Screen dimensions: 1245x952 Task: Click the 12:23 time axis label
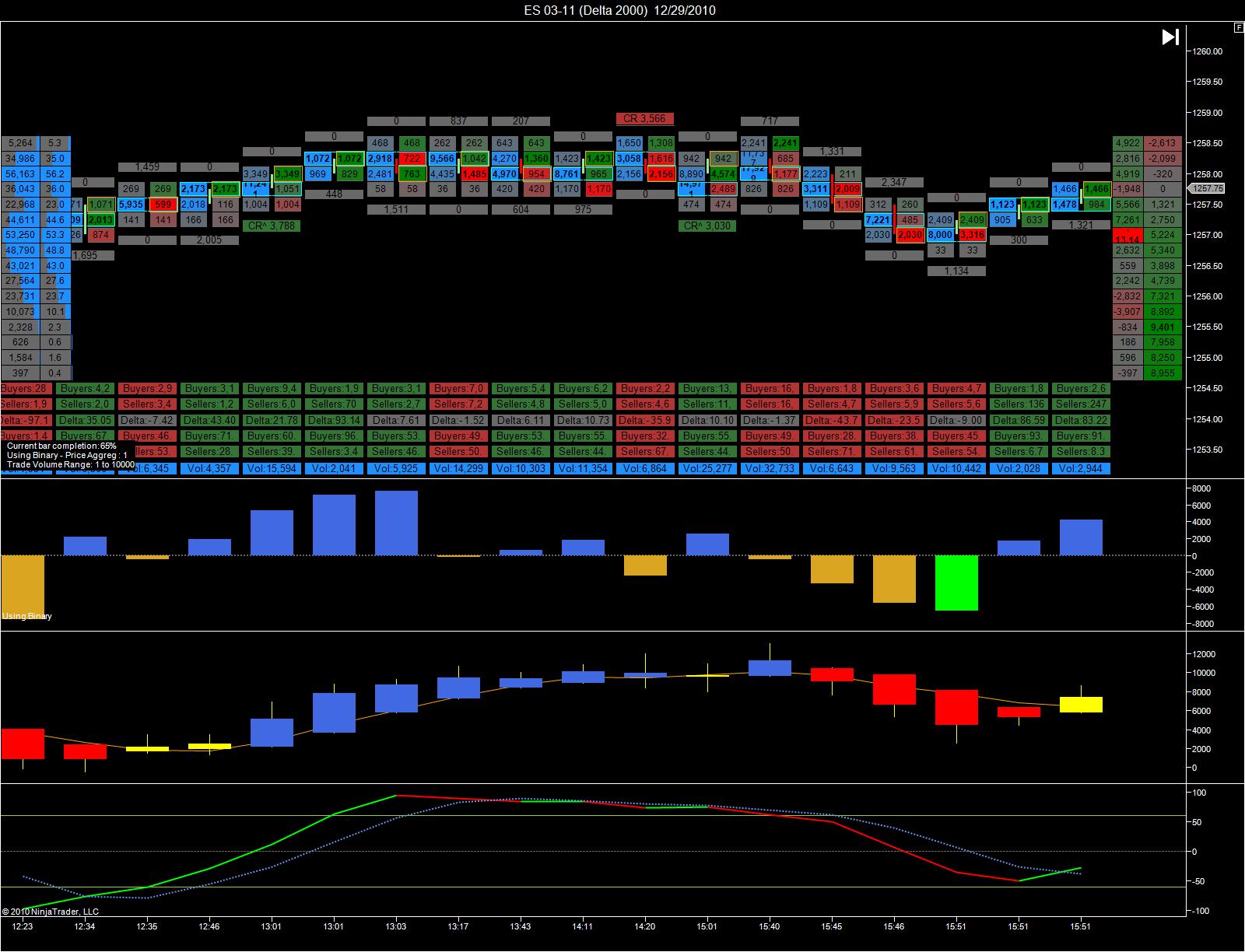(x=23, y=926)
